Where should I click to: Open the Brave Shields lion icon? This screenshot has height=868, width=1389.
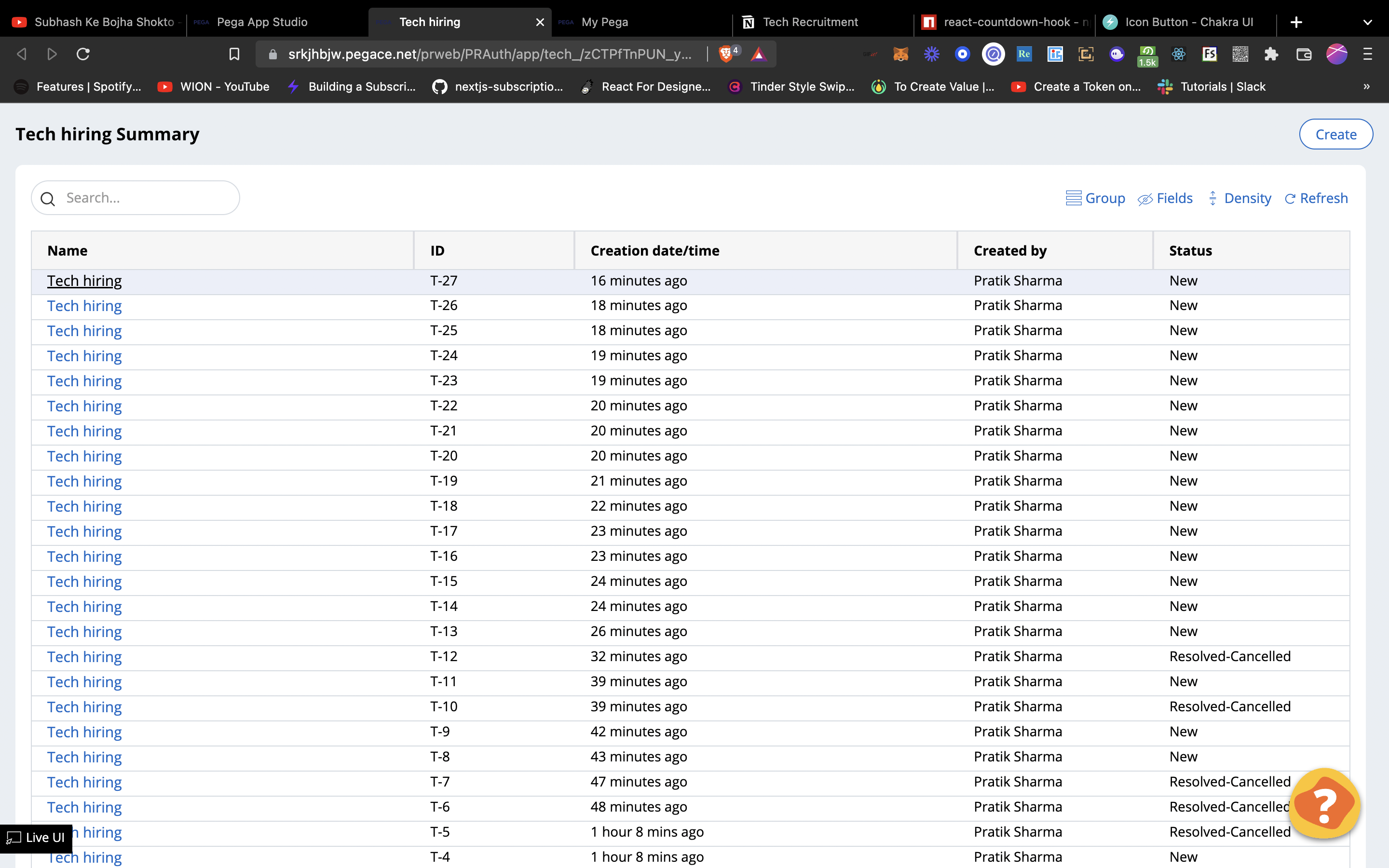[726, 54]
